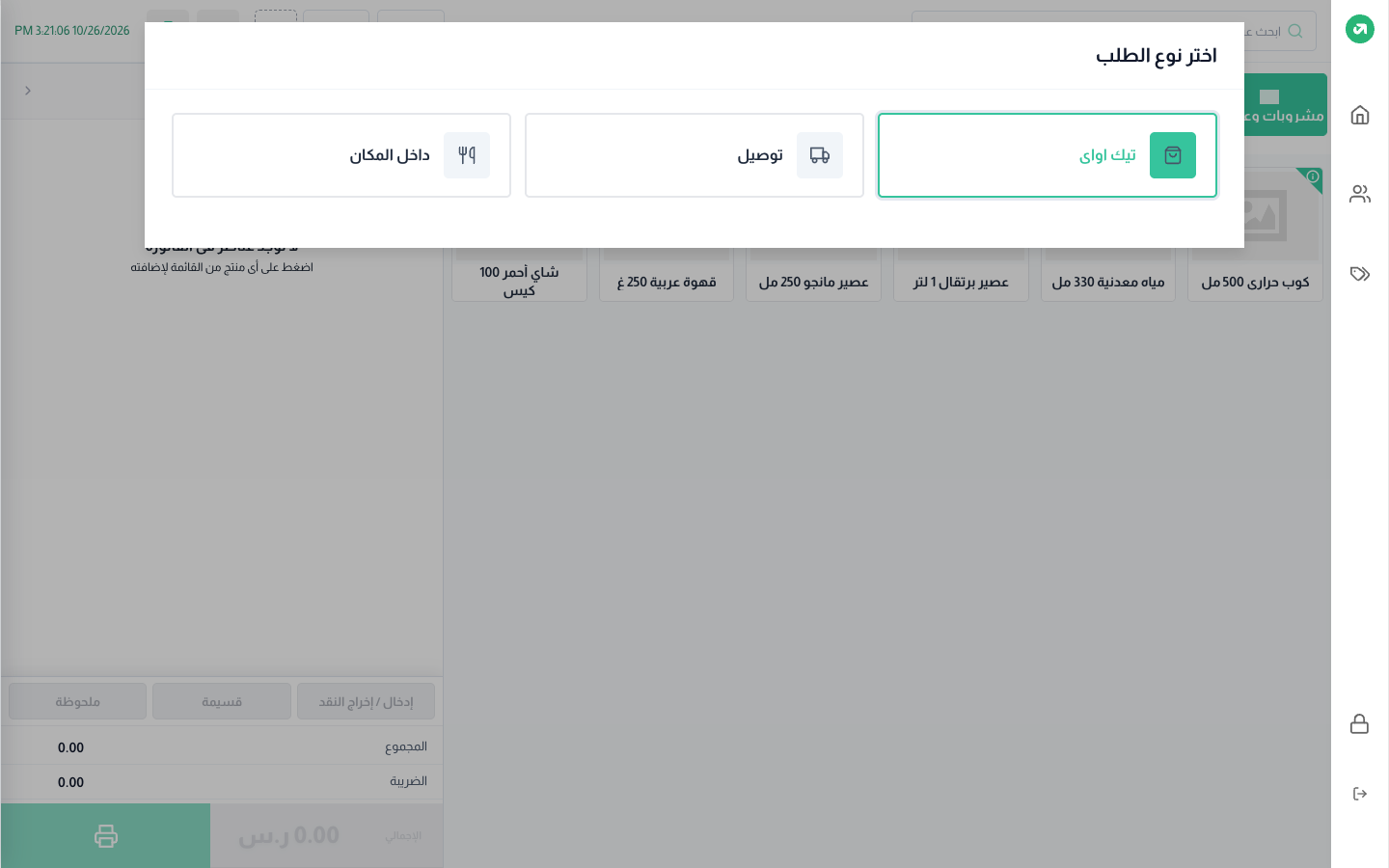The height and width of the screenshot is (868, 1389).
Task: Click the fork and knife icon
Action: pos(467,155)
